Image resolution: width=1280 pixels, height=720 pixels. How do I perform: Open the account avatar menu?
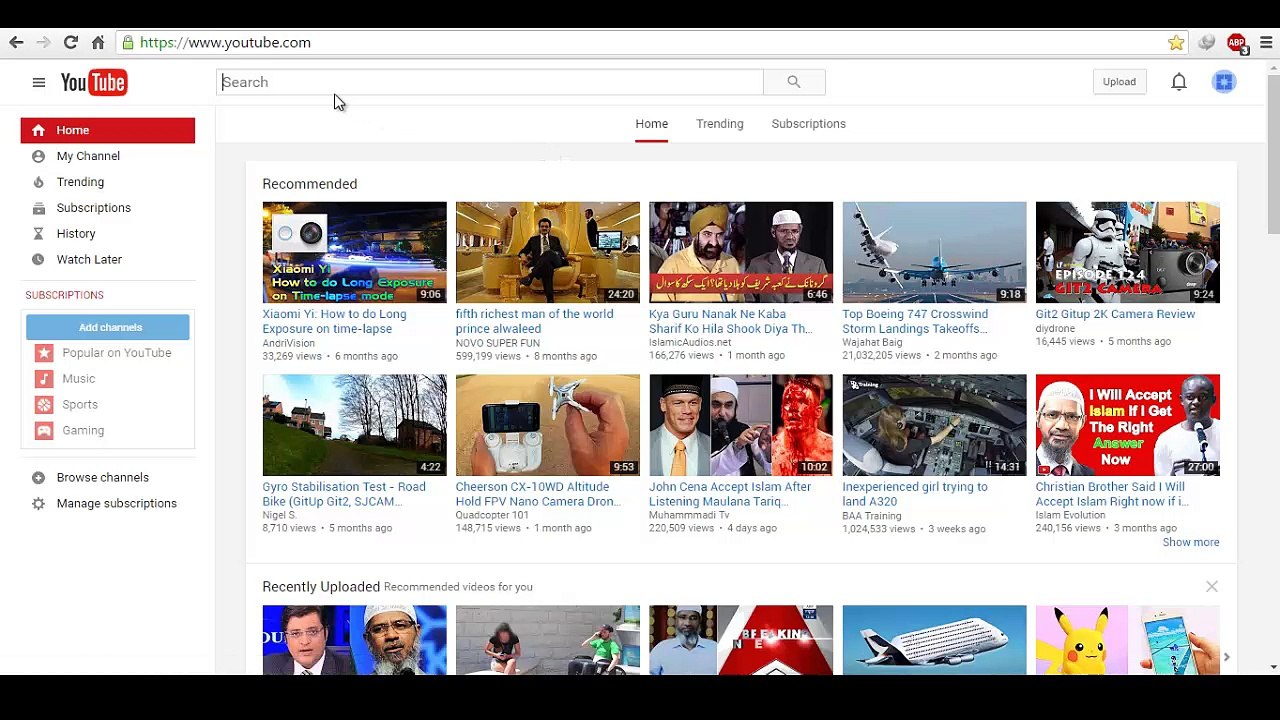point(1224,82)
